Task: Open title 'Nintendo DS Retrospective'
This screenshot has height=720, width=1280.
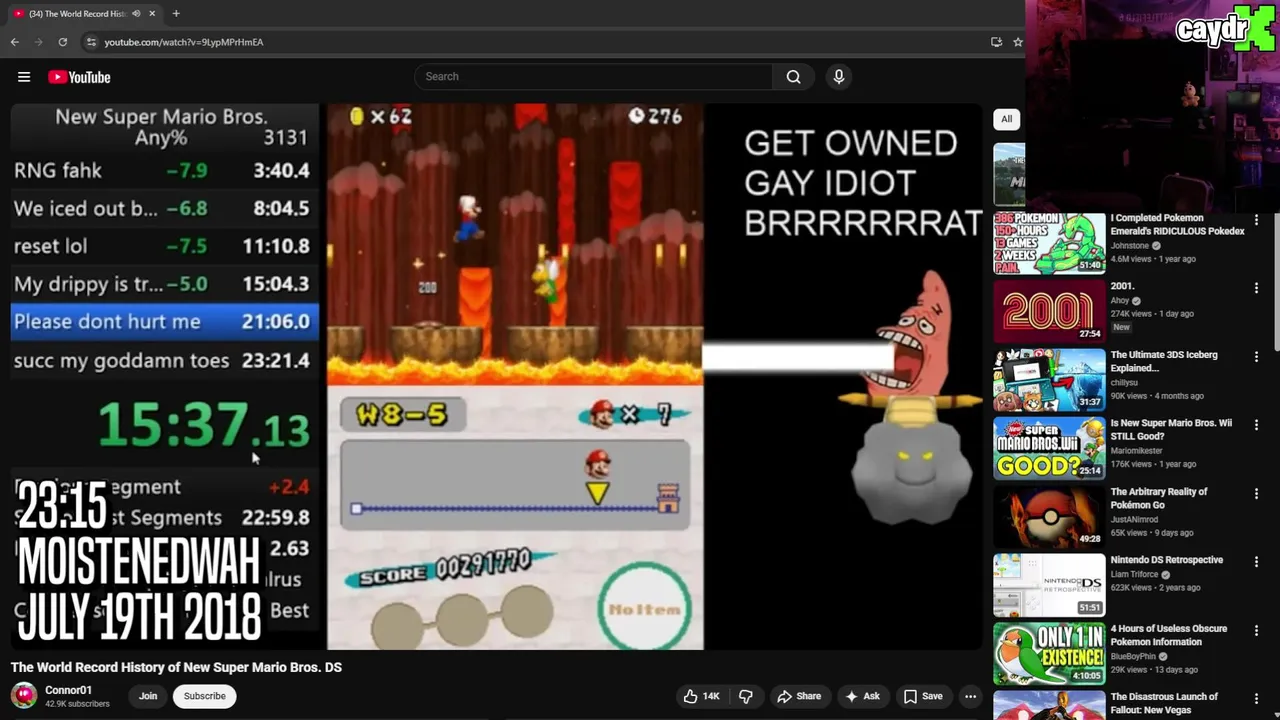Action: (1167, 560)
